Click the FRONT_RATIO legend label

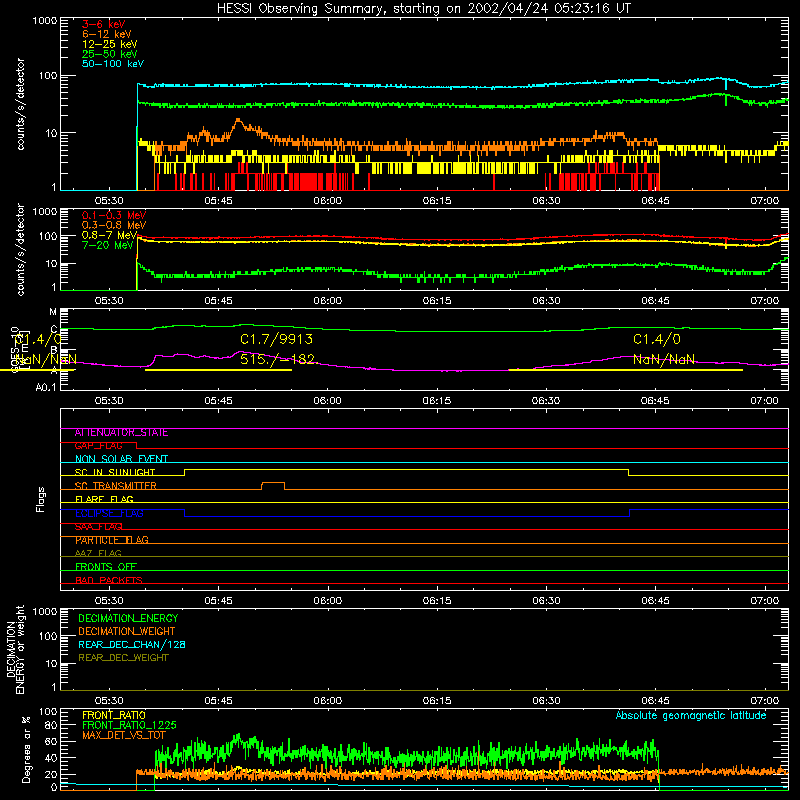[x=114, y=715]
